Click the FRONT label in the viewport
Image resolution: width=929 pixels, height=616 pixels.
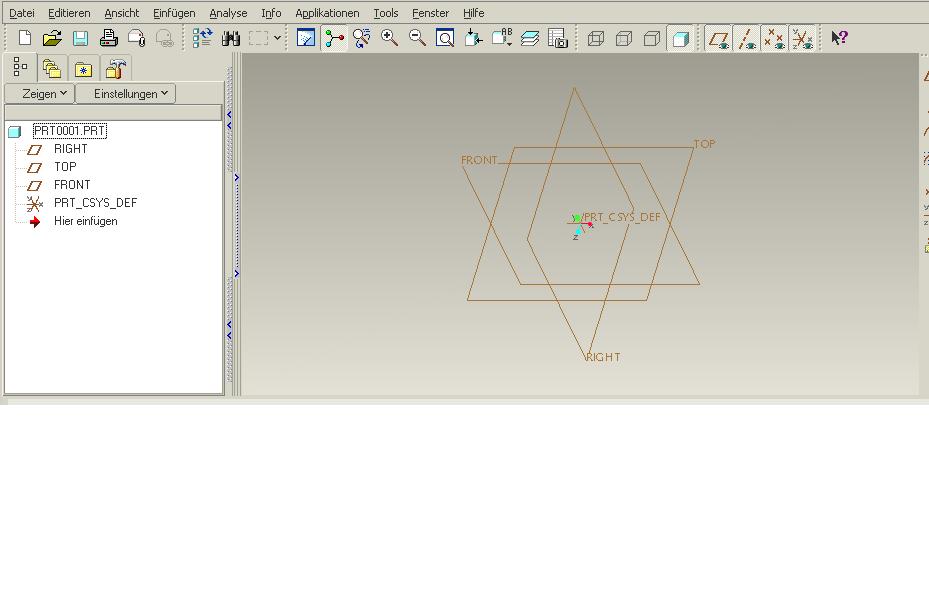click(479, 160)
